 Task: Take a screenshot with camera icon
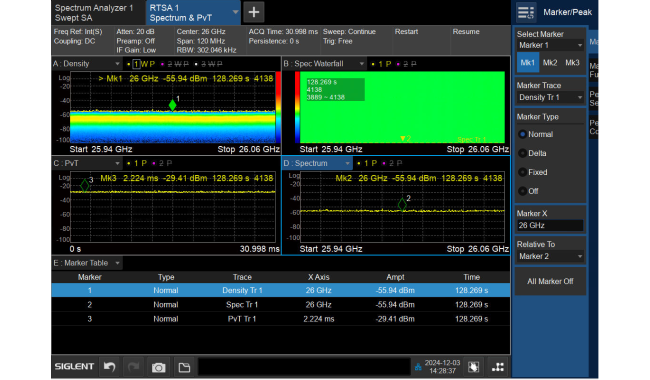pyautogui.click(x=158, y=367)
